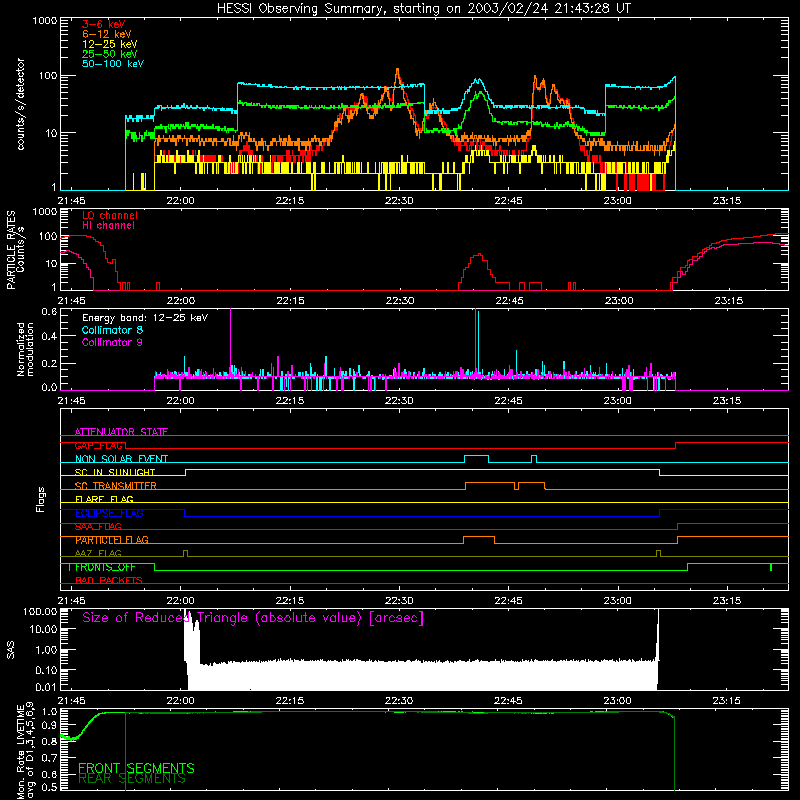Click the GAP_FLAG label
The width and height of the screenshot is (800, 800).
(100, 445)
